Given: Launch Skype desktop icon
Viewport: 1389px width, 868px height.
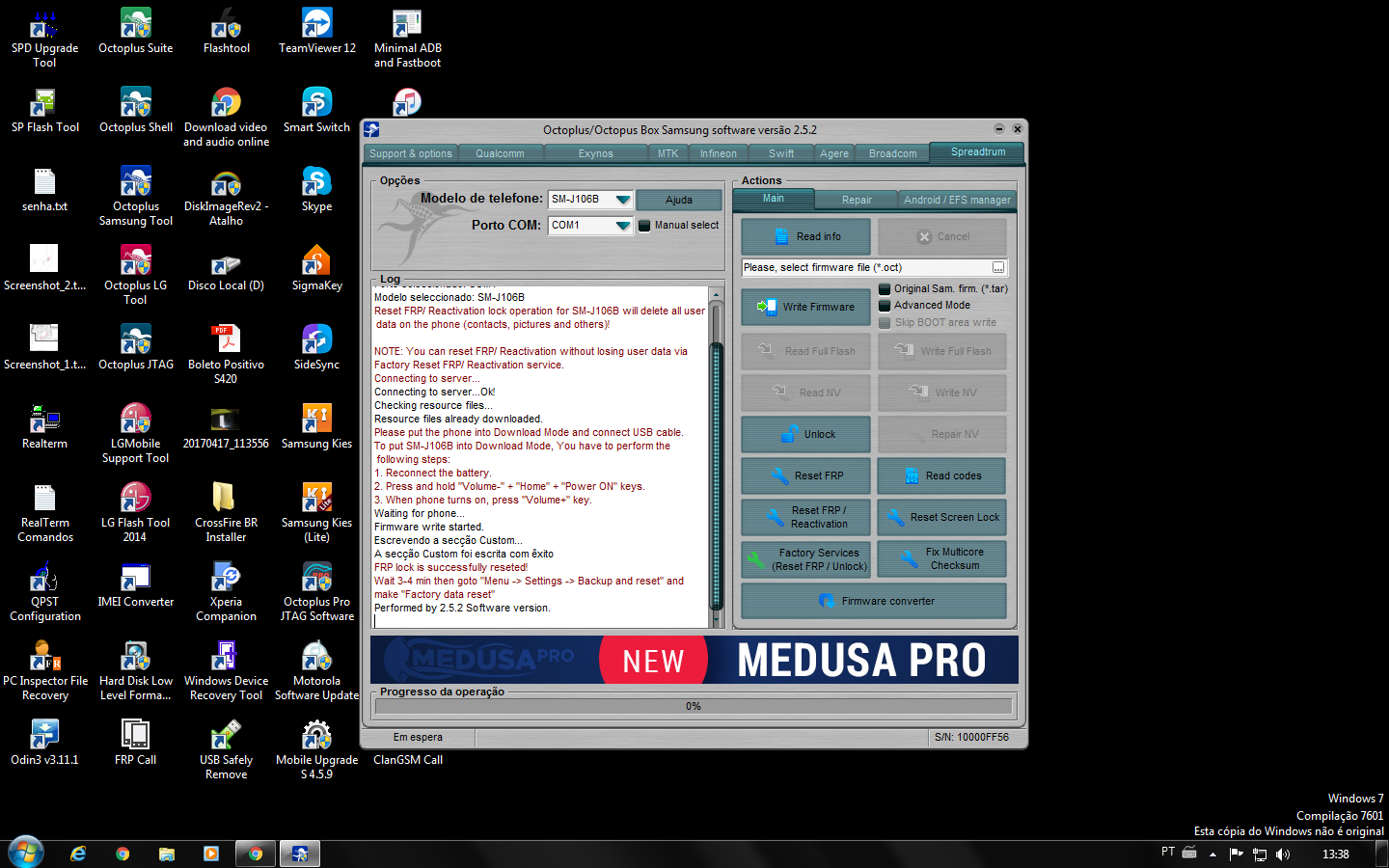Looking at the screenshot, I should (316, 190).
